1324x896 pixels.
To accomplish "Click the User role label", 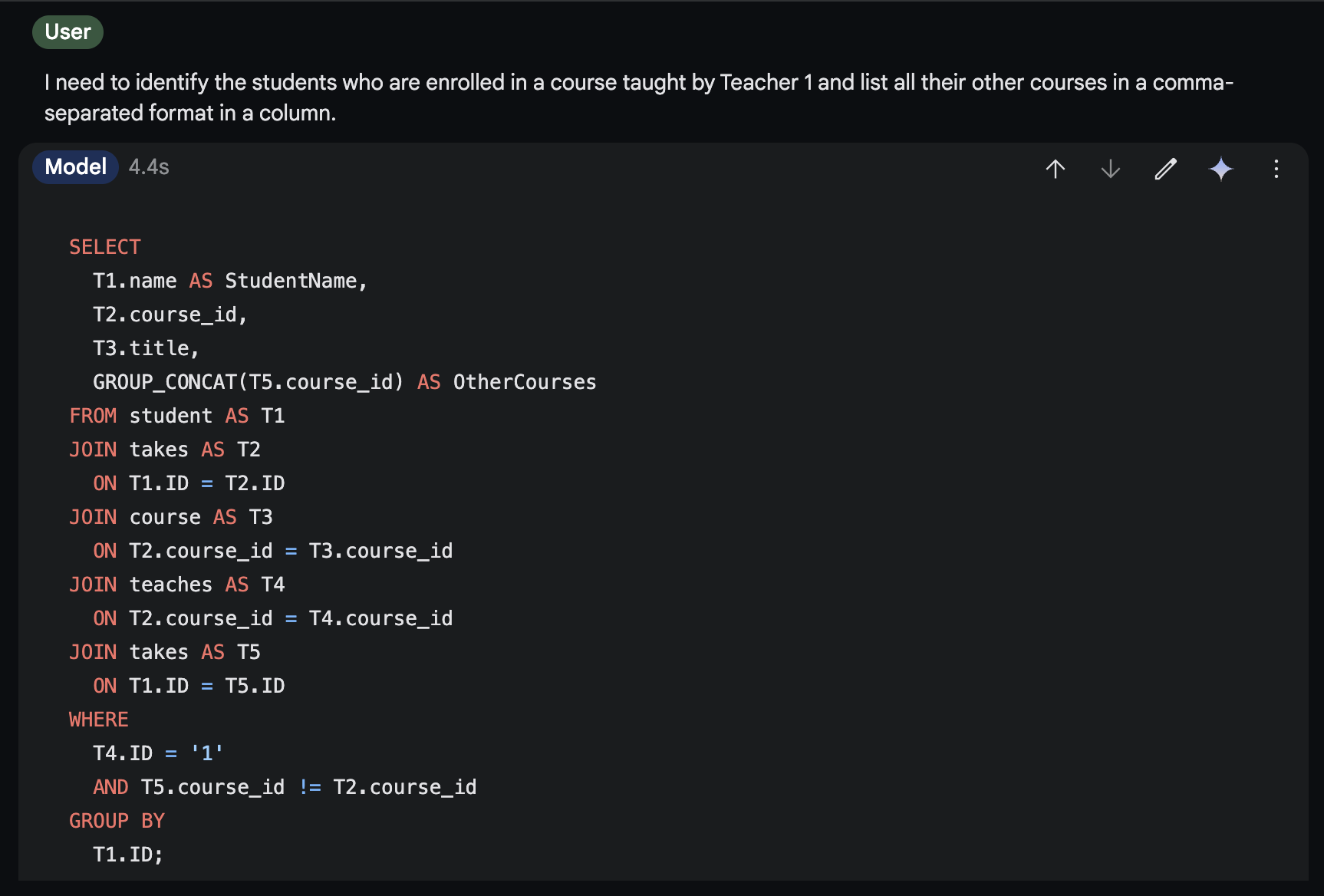I will [x=68, y=32].
